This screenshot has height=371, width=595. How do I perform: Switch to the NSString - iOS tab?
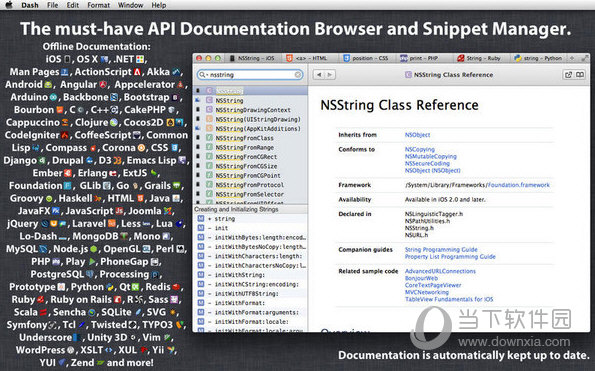coord(252,58)
